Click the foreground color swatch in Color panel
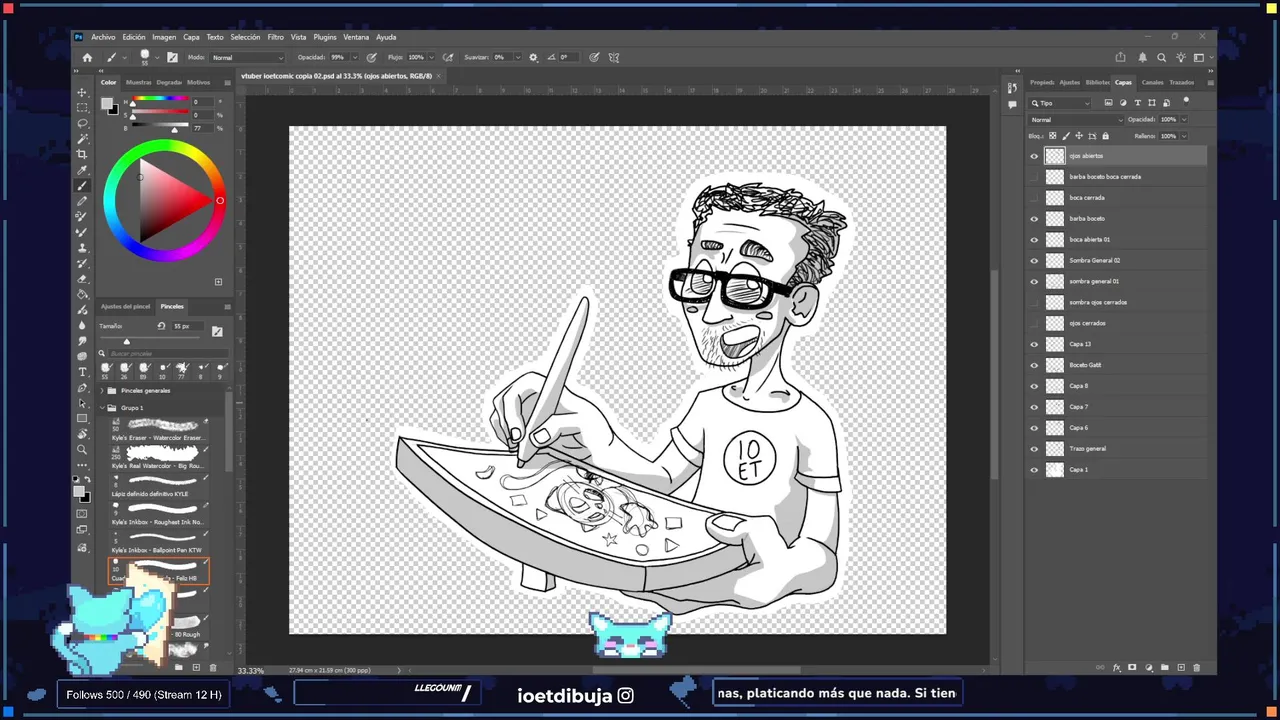Screen dimensions: 1280x720 (106, 103)
